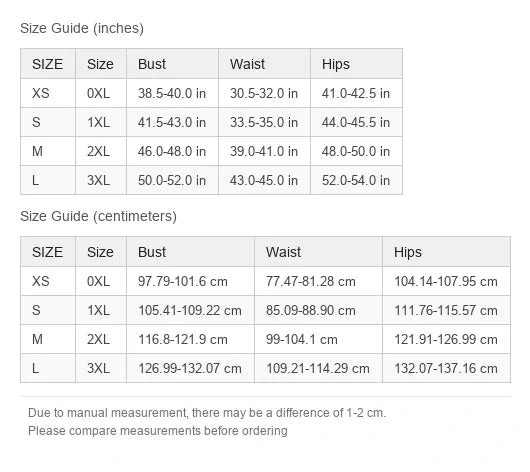Select the XS row label in inches table
Viewport: 530px width, 472px height.
[48, 93]
